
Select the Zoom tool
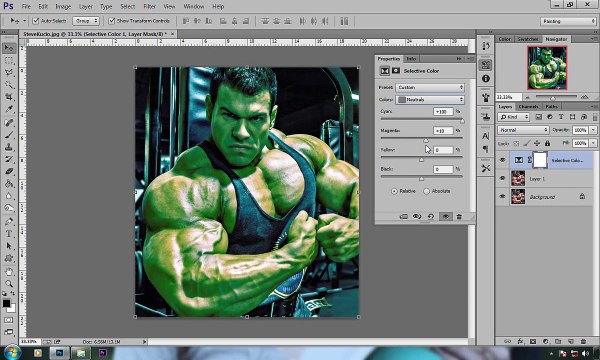9,284
